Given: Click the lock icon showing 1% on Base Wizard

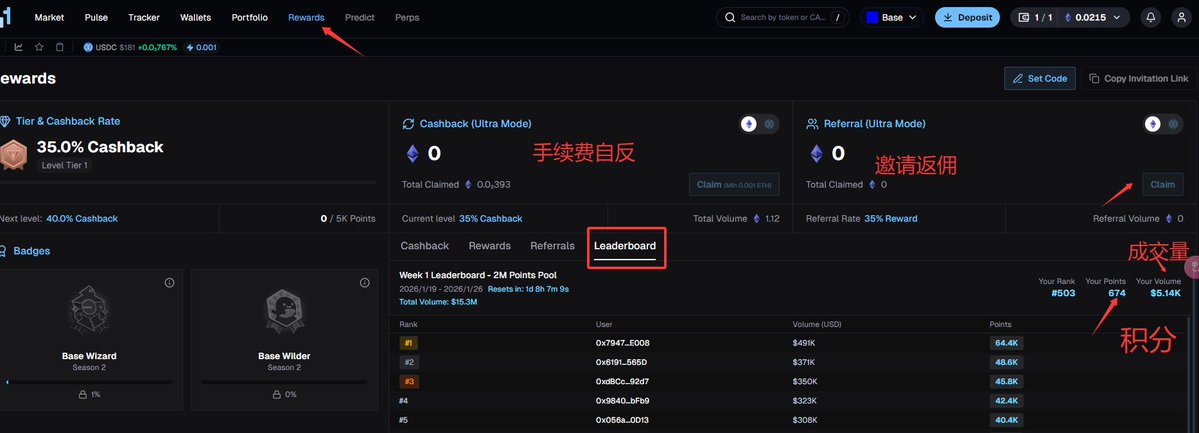Looking at the screenshot, I should click(83, 395).
